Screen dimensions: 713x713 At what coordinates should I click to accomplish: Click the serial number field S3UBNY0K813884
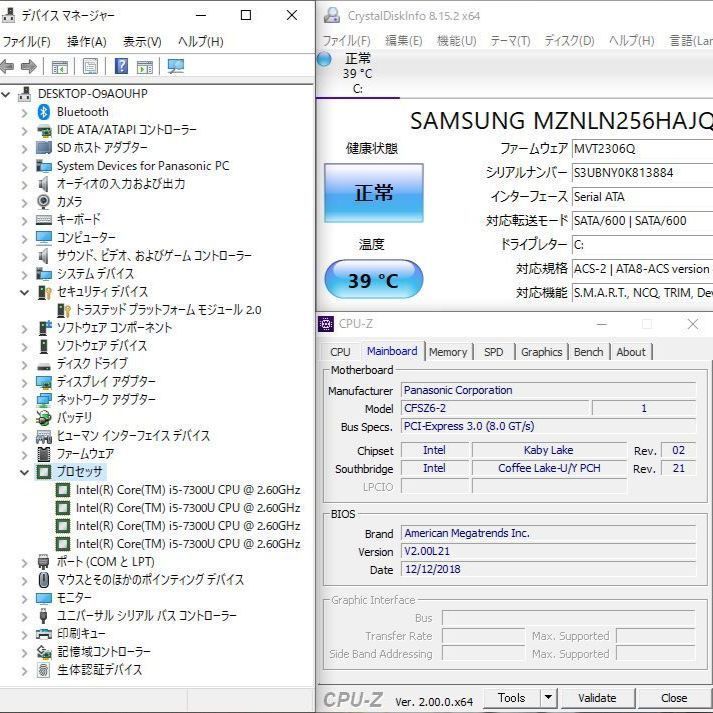[x=642, y=173]
